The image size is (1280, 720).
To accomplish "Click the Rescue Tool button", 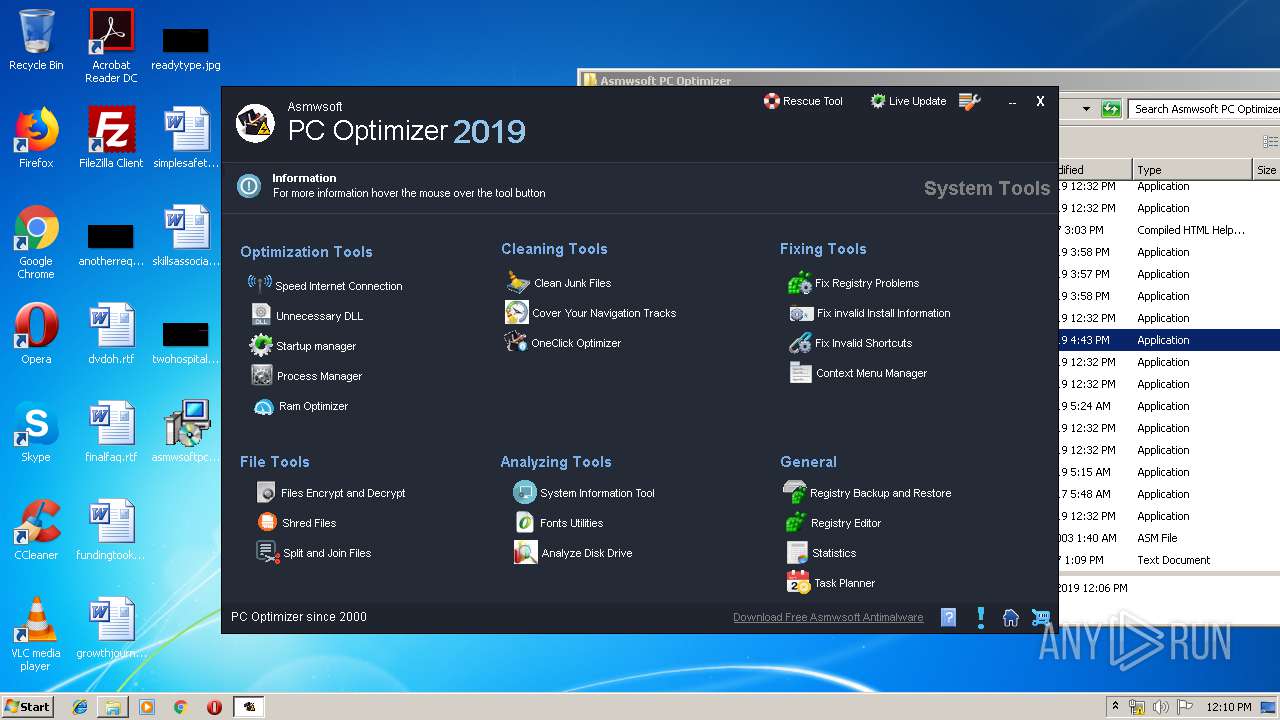I will [803, 101].
